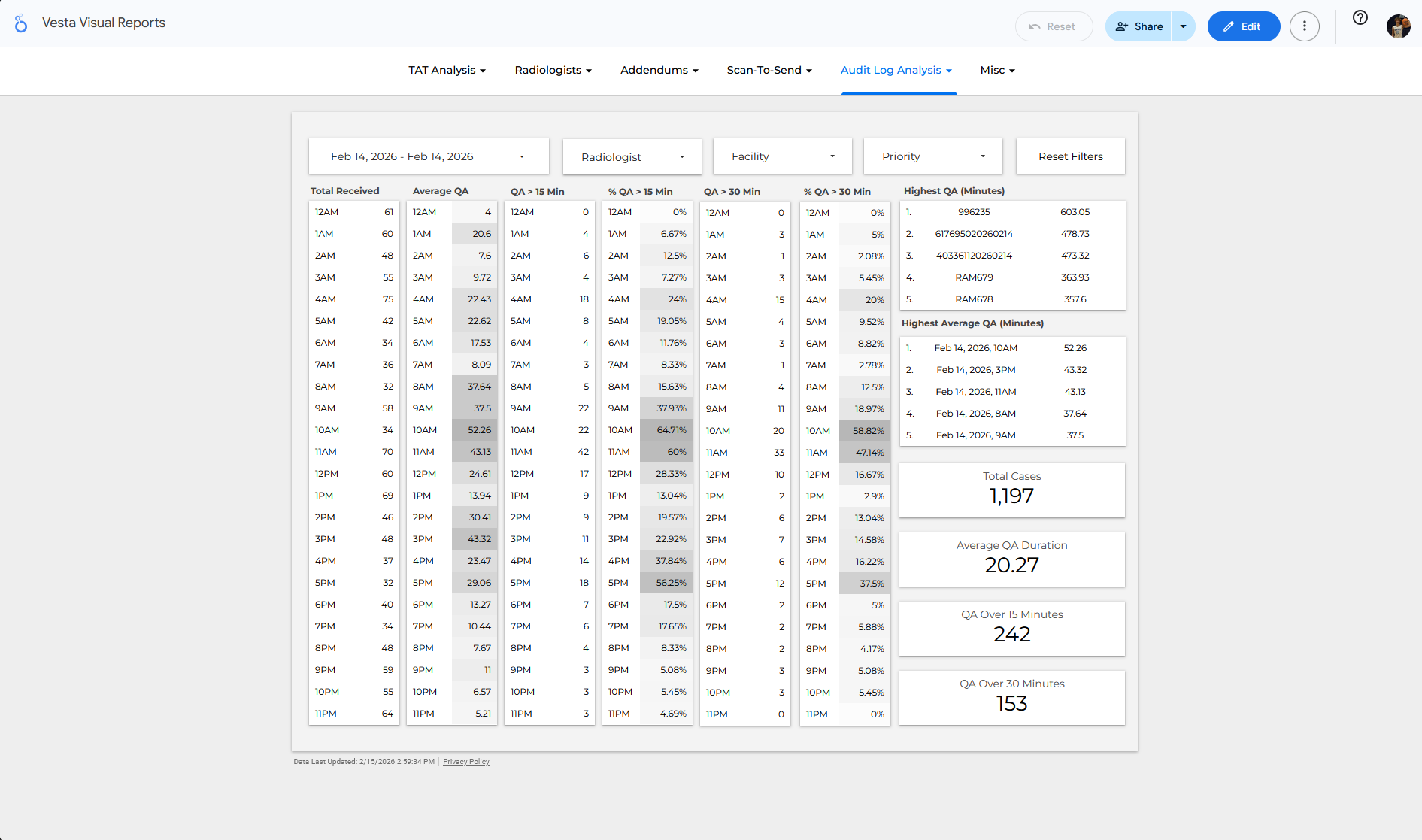This screenshot has height=840, width=1422.
Task: Open your profile avatar picture
Action: pos(1398,26)
